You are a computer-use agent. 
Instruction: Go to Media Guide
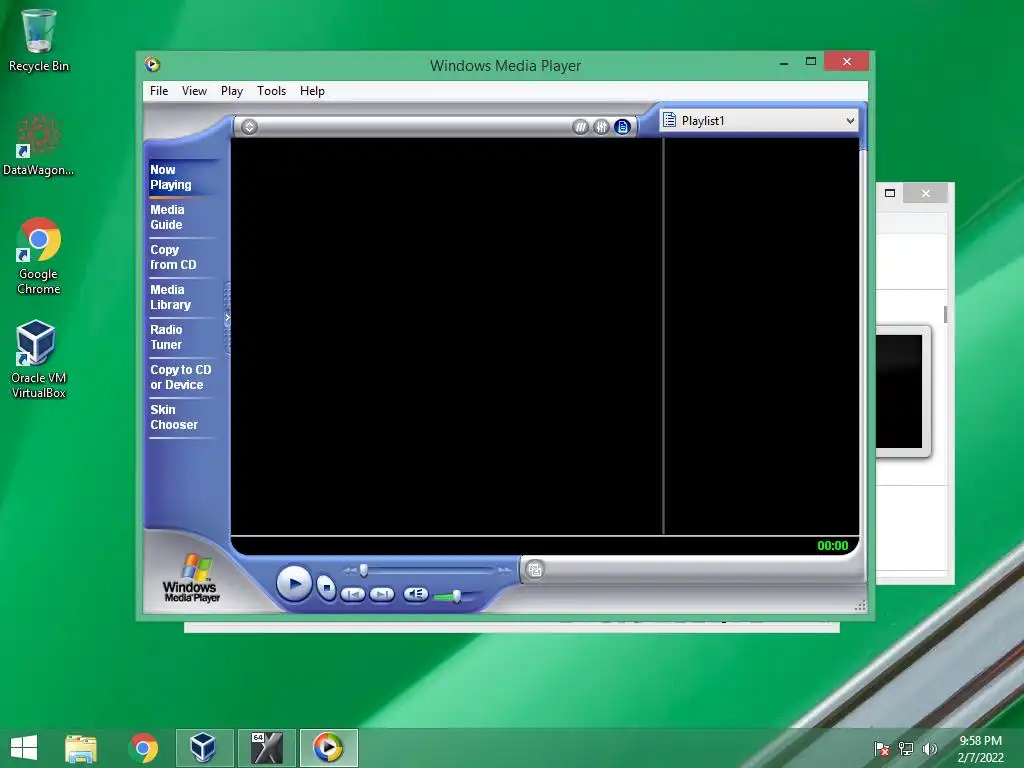(167, 217)
